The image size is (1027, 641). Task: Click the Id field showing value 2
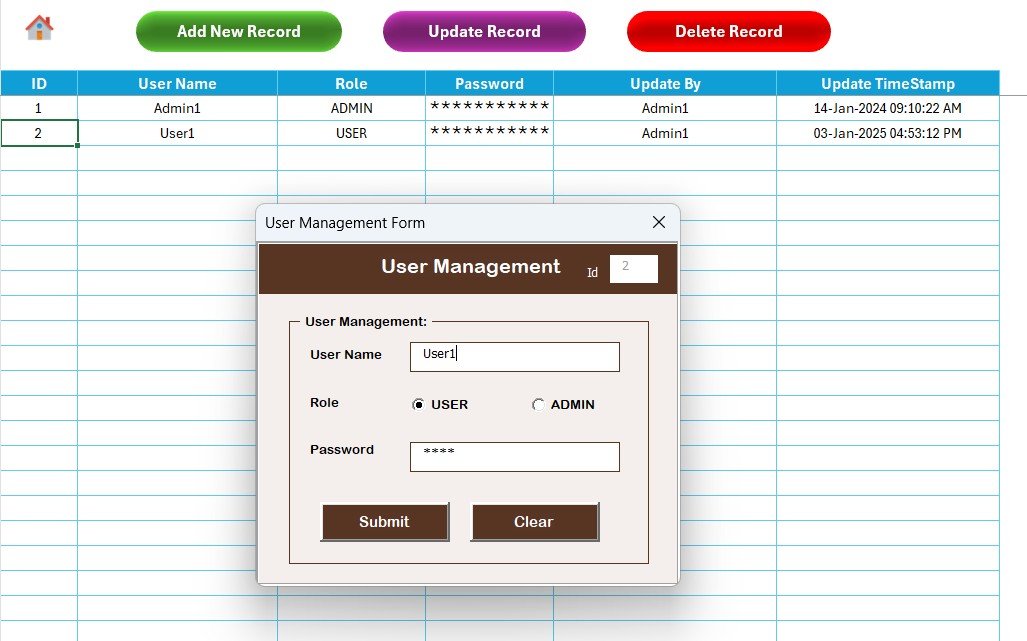click(x=632, y=268)
